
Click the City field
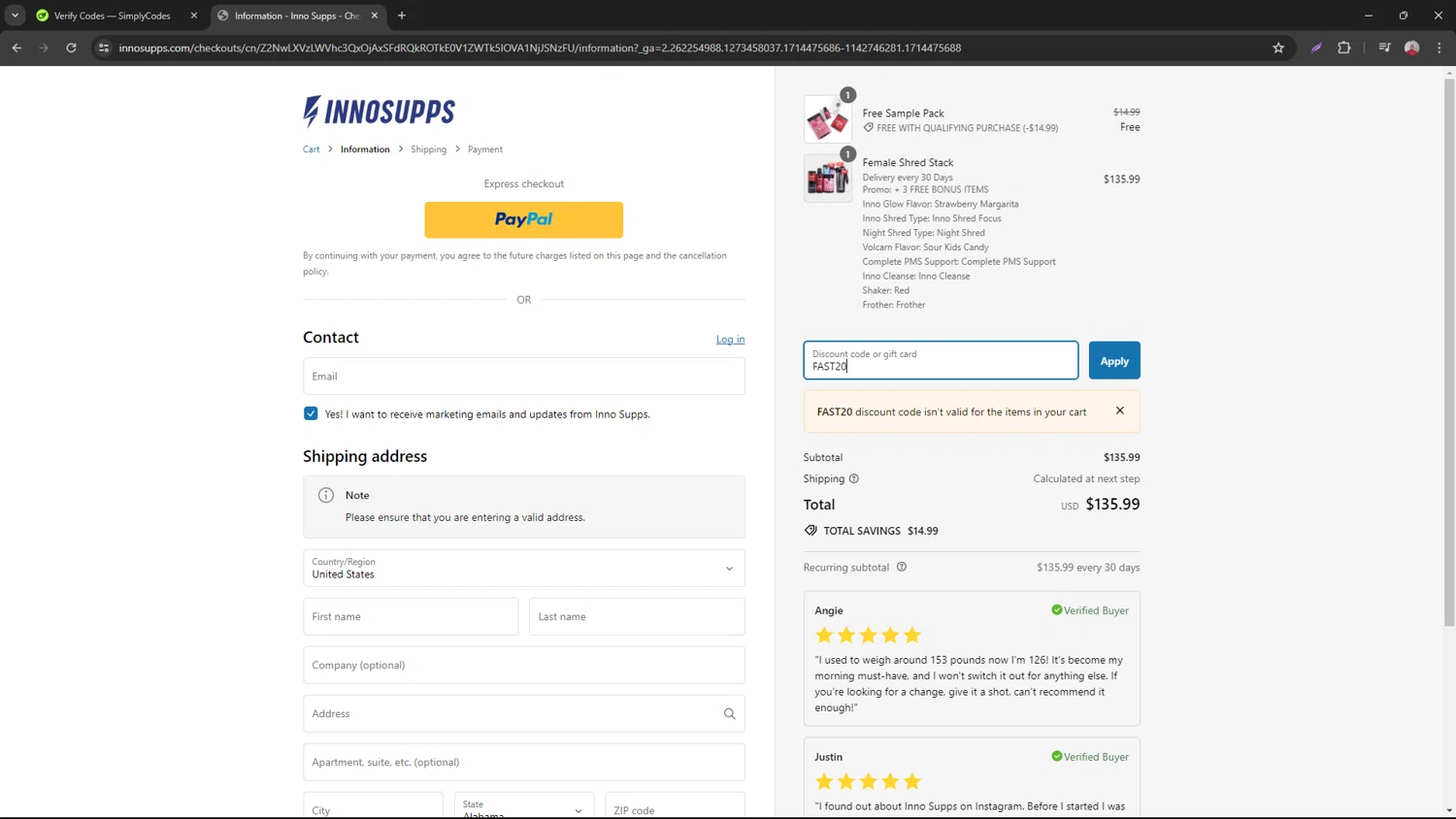[373, 806]
